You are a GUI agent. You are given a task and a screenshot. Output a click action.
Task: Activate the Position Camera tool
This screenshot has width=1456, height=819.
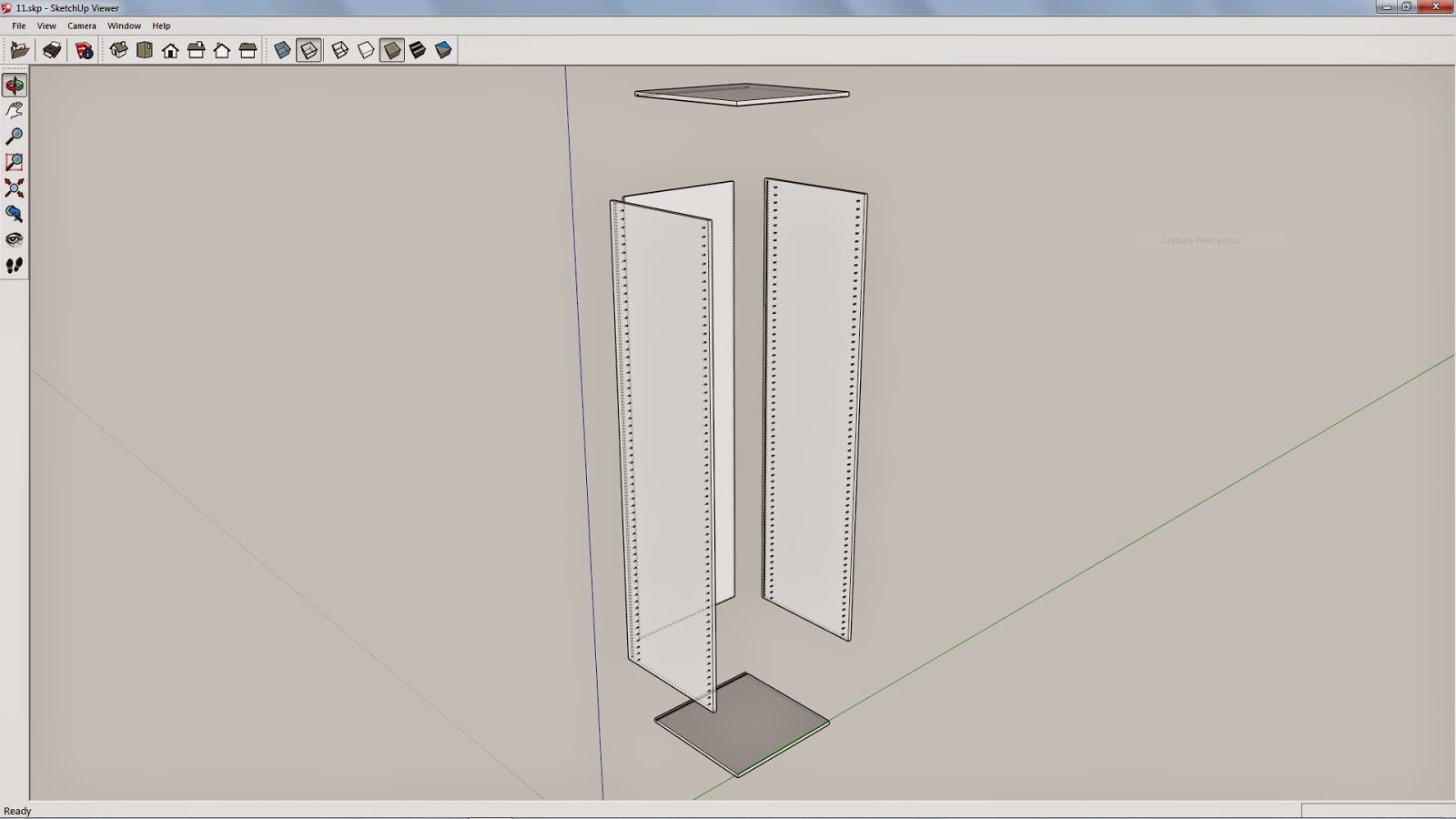coord(13,215)
